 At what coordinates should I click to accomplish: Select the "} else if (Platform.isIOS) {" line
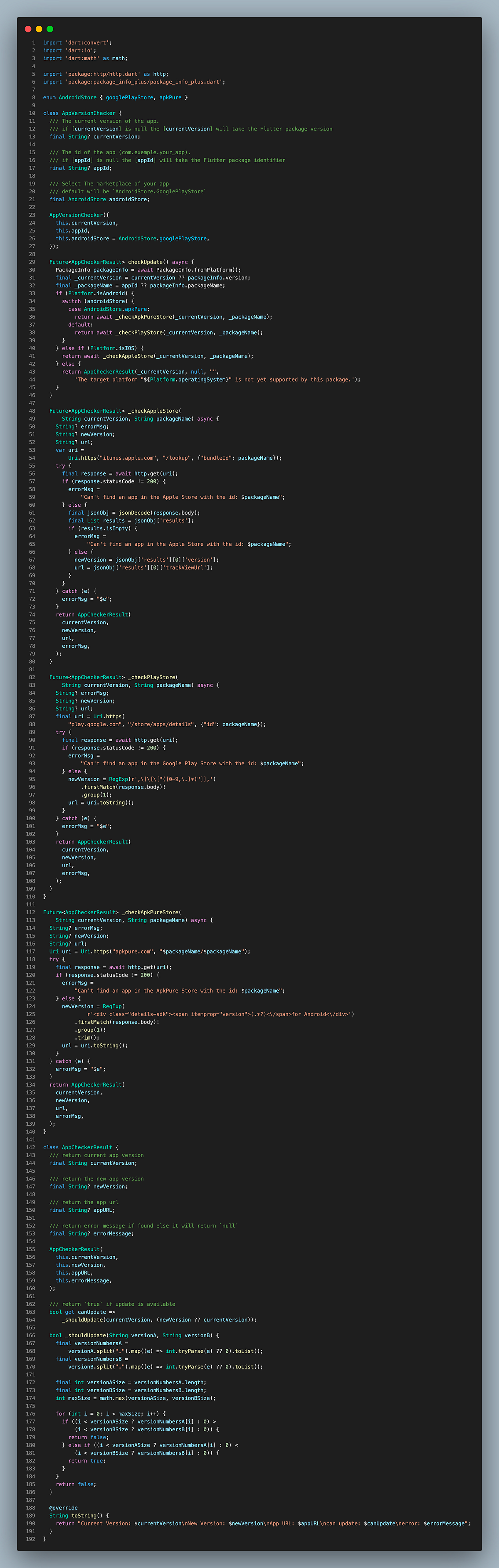pyautogui.click(x=99, y=348)
